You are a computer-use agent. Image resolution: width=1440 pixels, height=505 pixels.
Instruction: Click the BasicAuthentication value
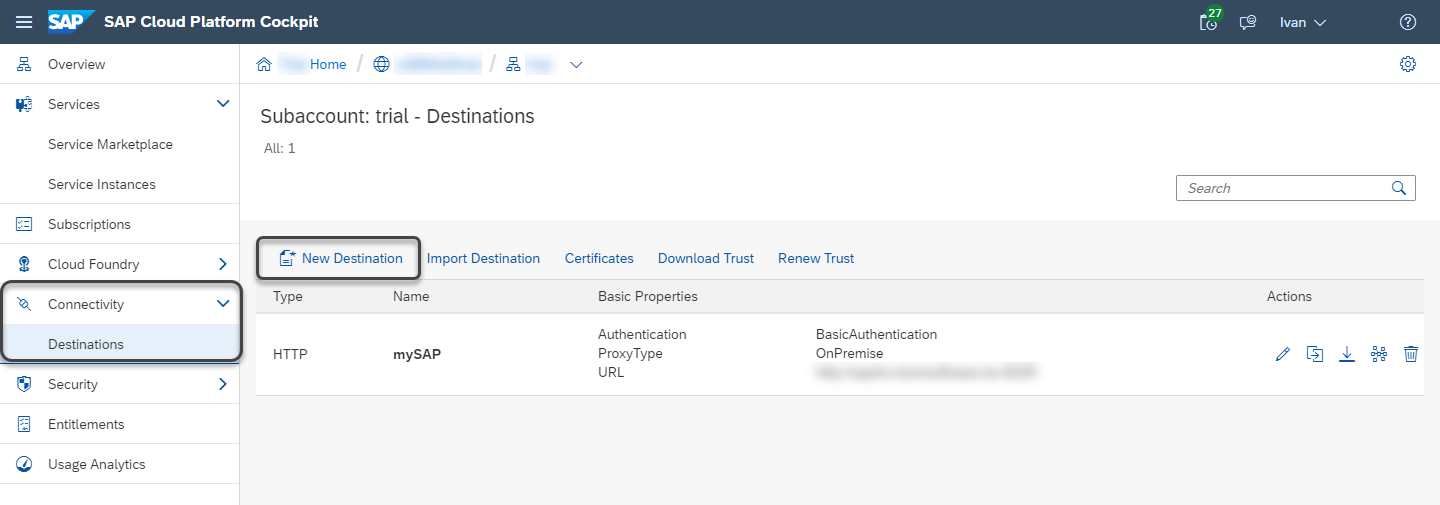876,334
